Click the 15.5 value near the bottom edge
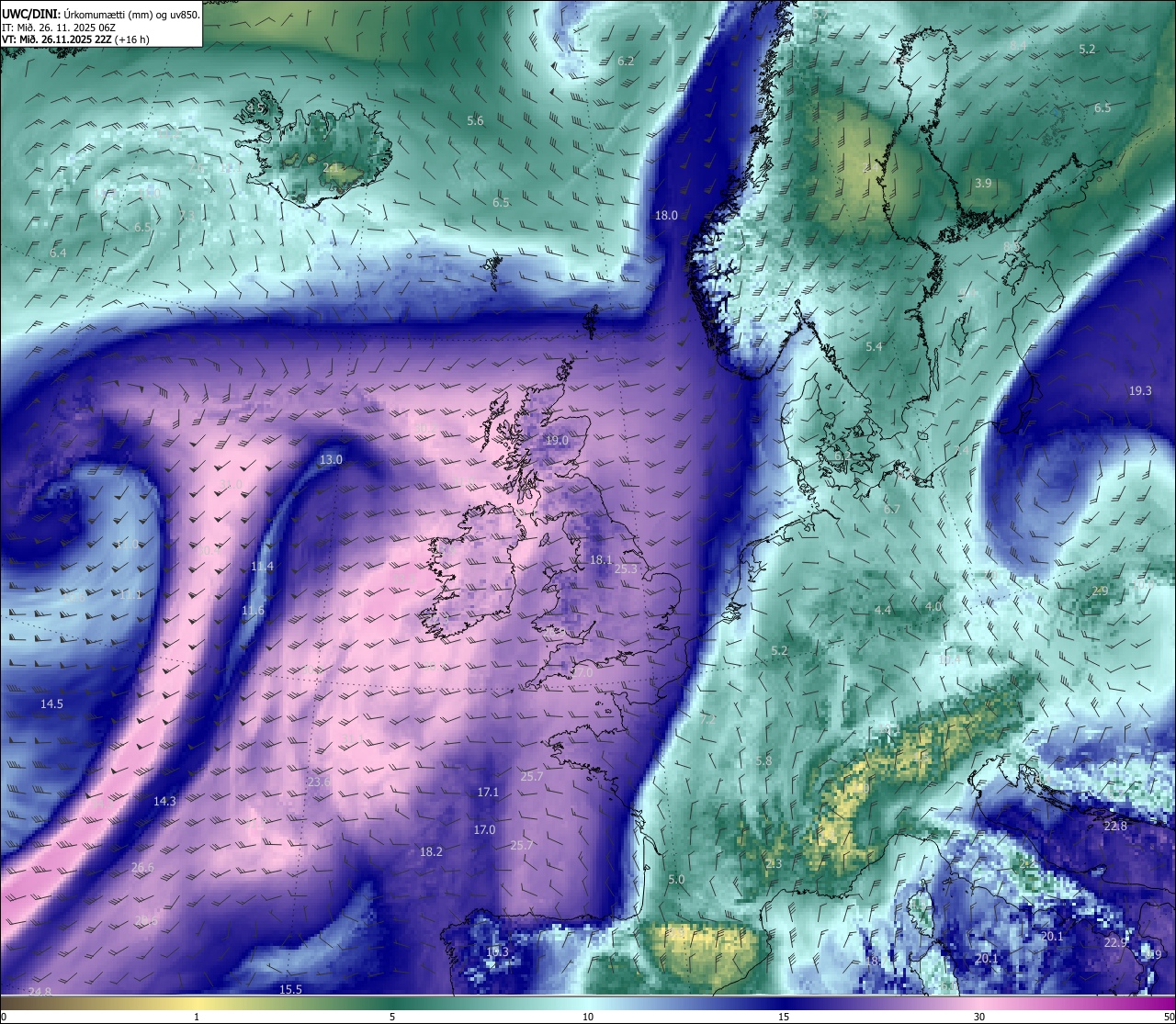This screenshot has width=1176, height=1024. click(x=290, y=989)
